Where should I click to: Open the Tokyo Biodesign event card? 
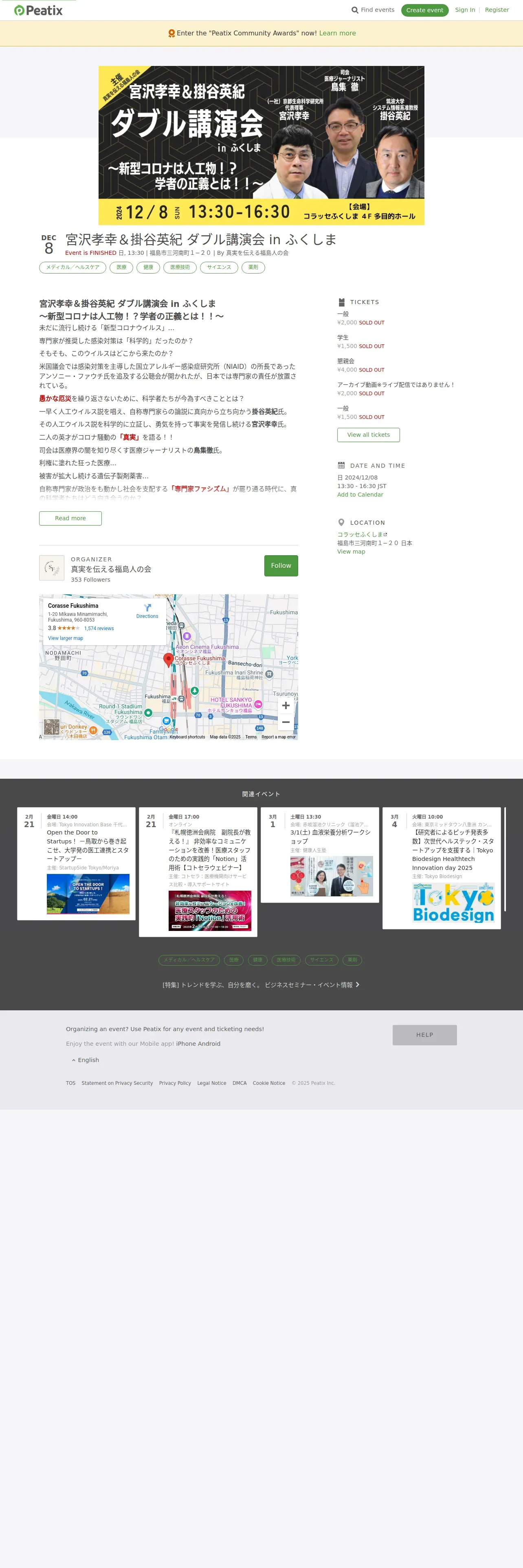point(442,868)
